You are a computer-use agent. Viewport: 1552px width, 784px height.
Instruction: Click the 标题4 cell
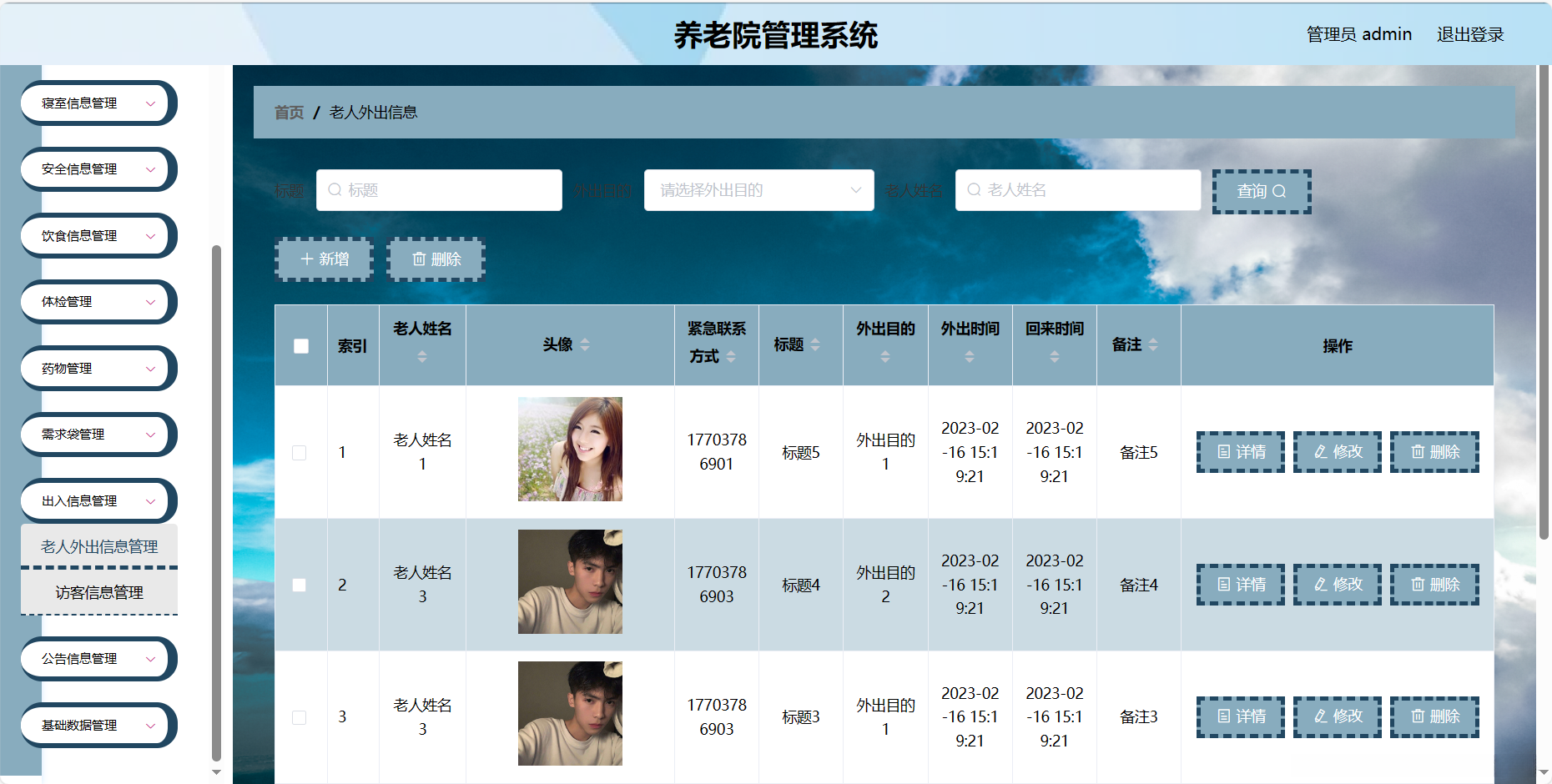pyautogui.click(x=801, y=585)
